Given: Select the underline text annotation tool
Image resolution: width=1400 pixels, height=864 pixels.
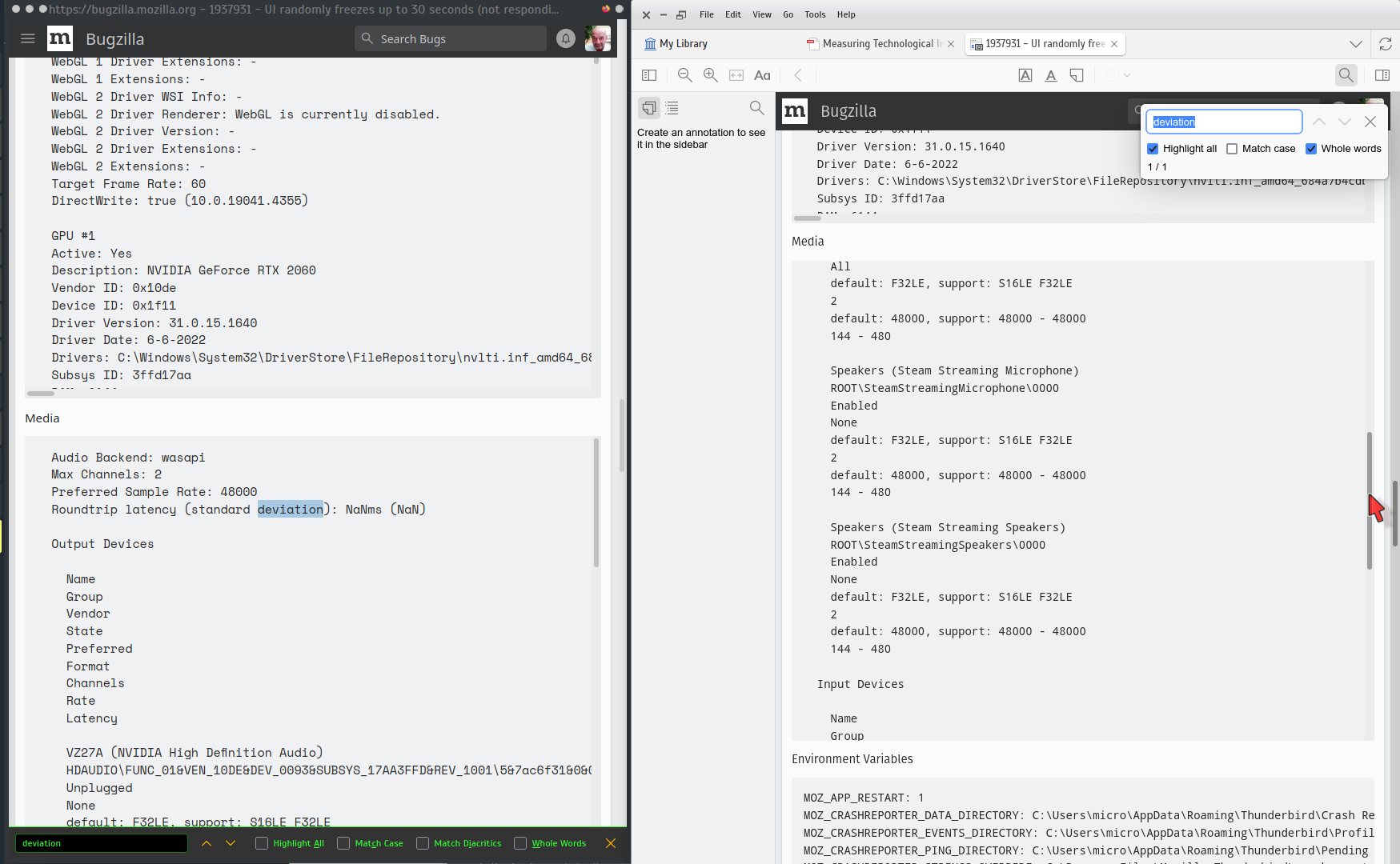Looking at the screenshot, I should click(1051, 75).
